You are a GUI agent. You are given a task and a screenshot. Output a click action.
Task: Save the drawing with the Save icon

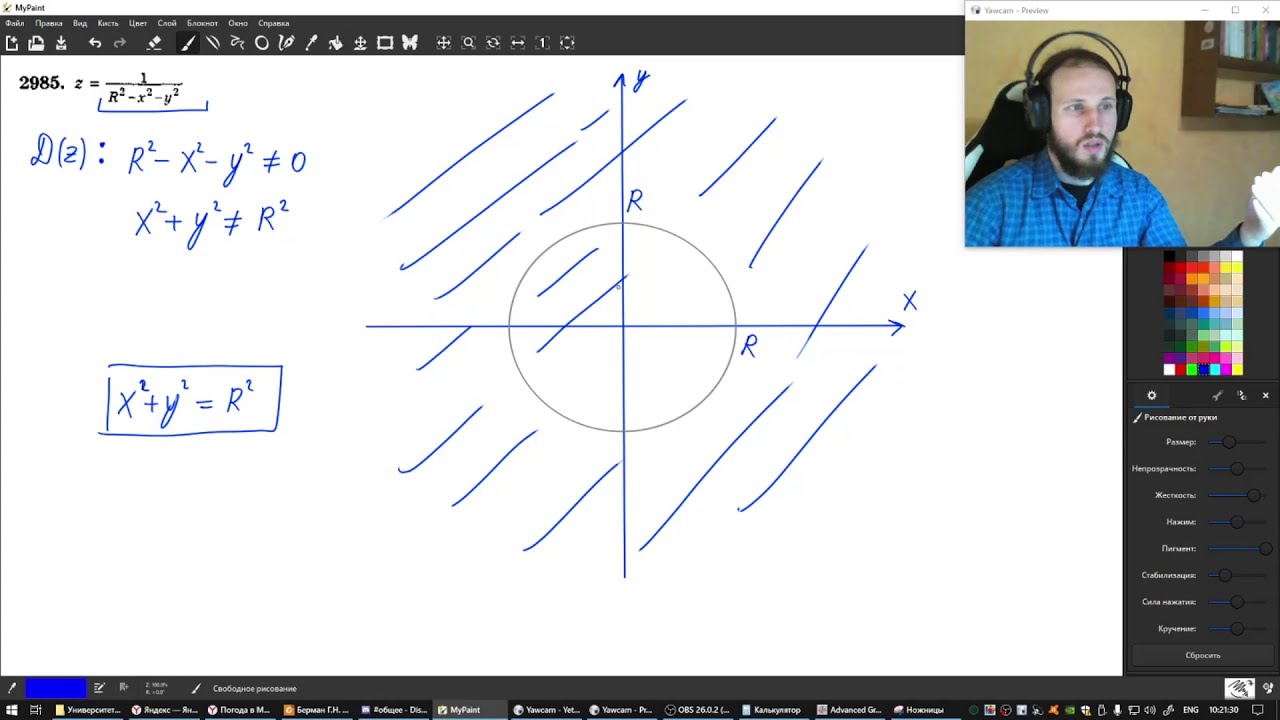point(61,43)
